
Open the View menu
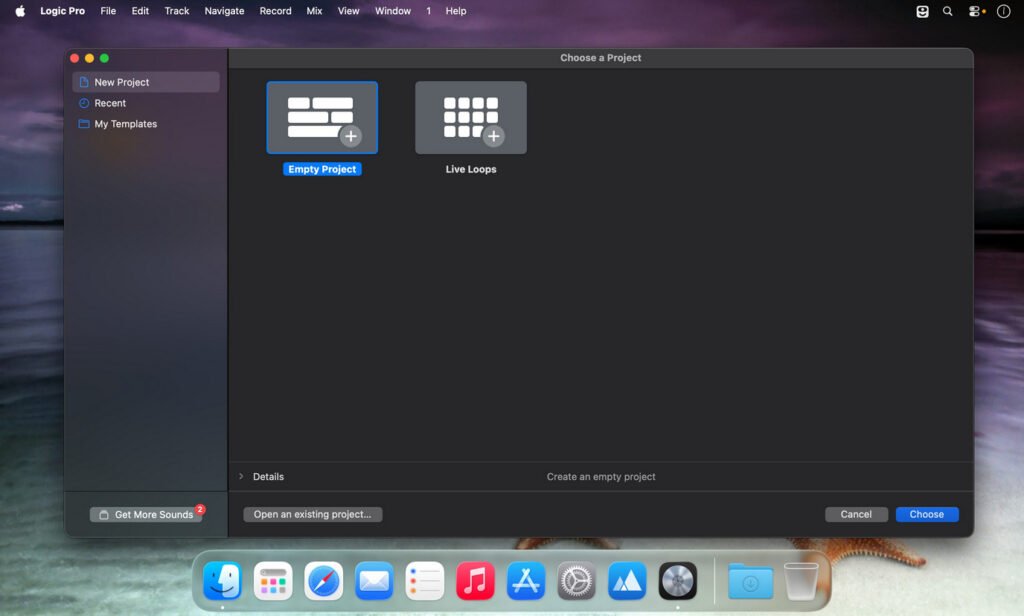348,11
